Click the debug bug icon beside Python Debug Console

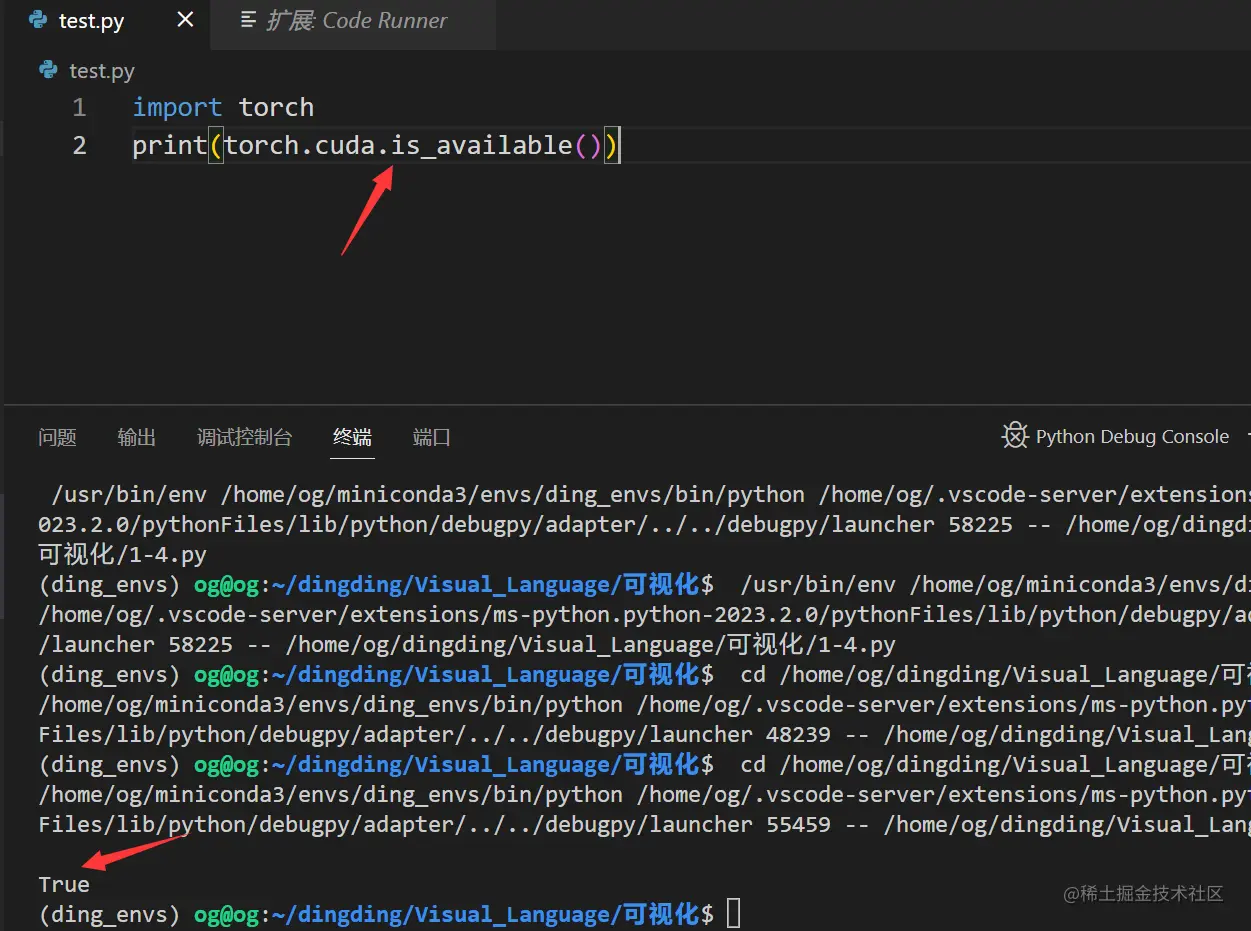(1015, 436)
